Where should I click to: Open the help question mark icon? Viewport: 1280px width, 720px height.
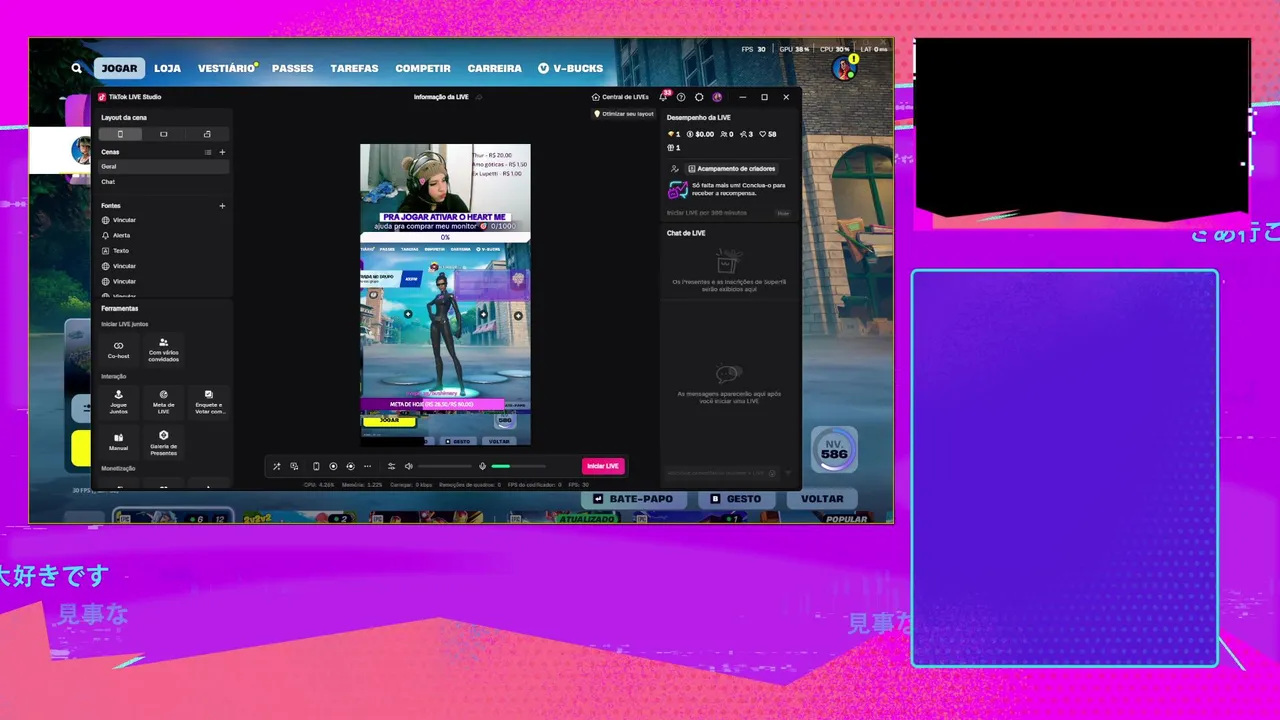(681, 97)
